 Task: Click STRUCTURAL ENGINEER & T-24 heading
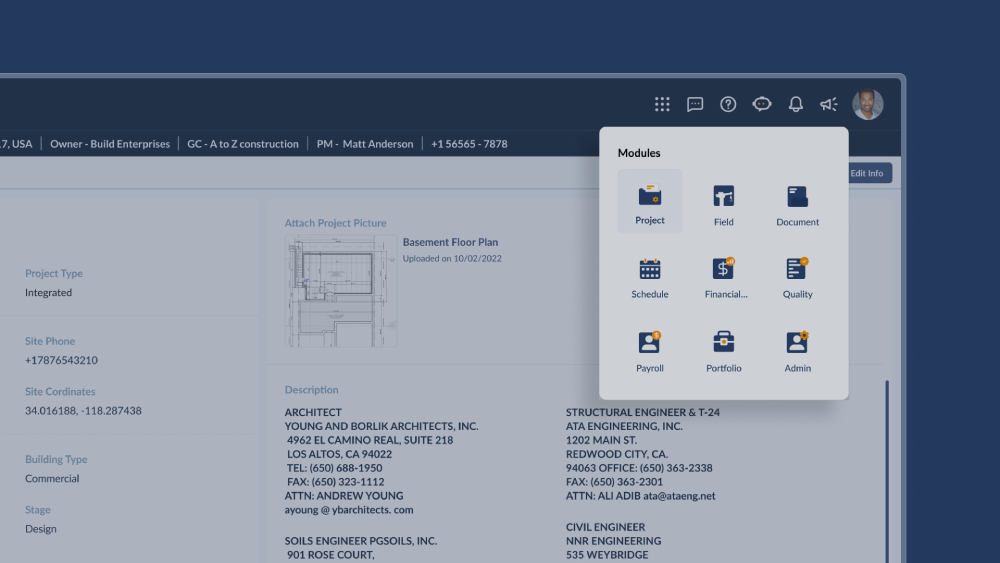click(x=643, y=412)
